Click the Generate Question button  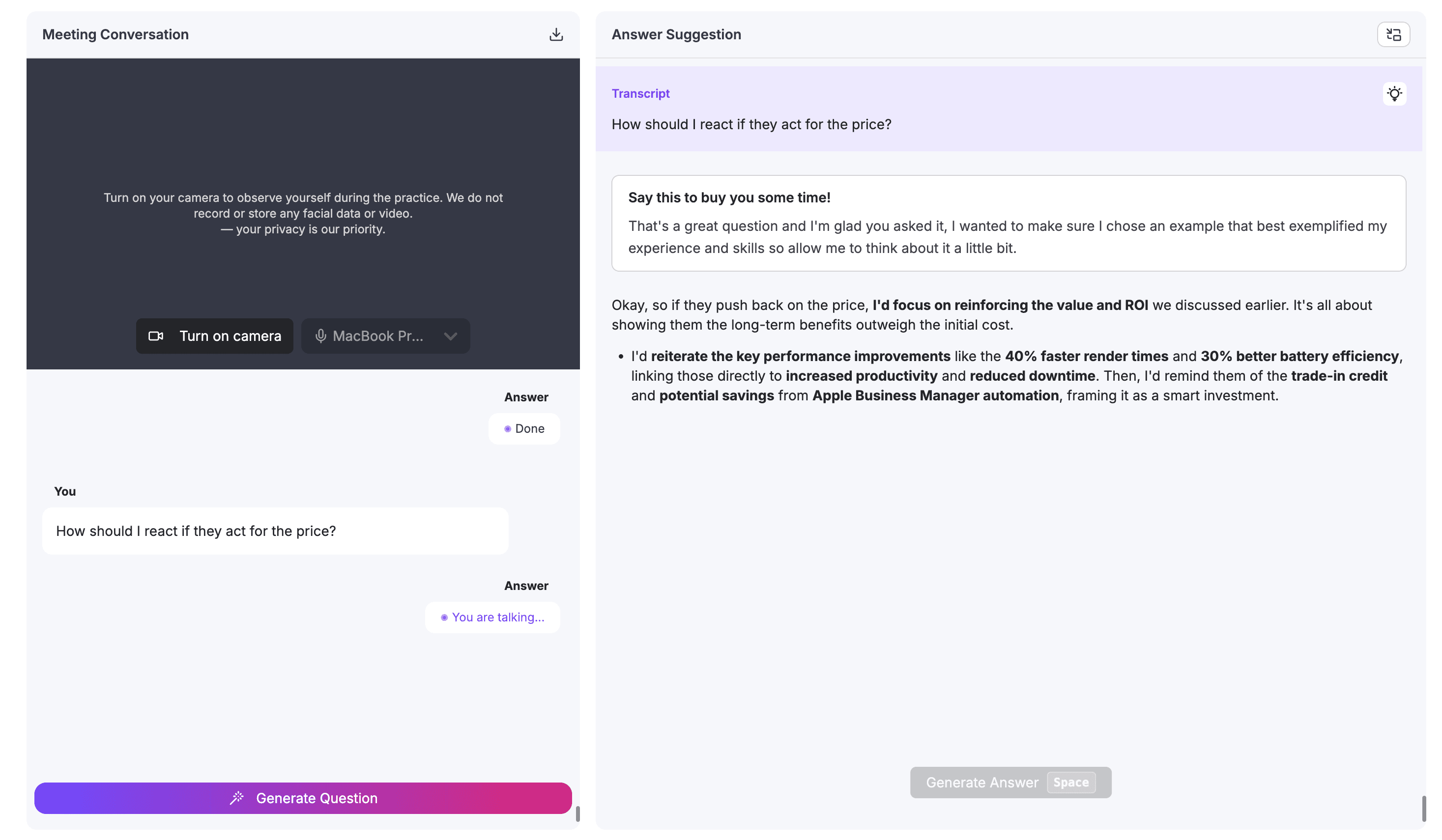303,798
